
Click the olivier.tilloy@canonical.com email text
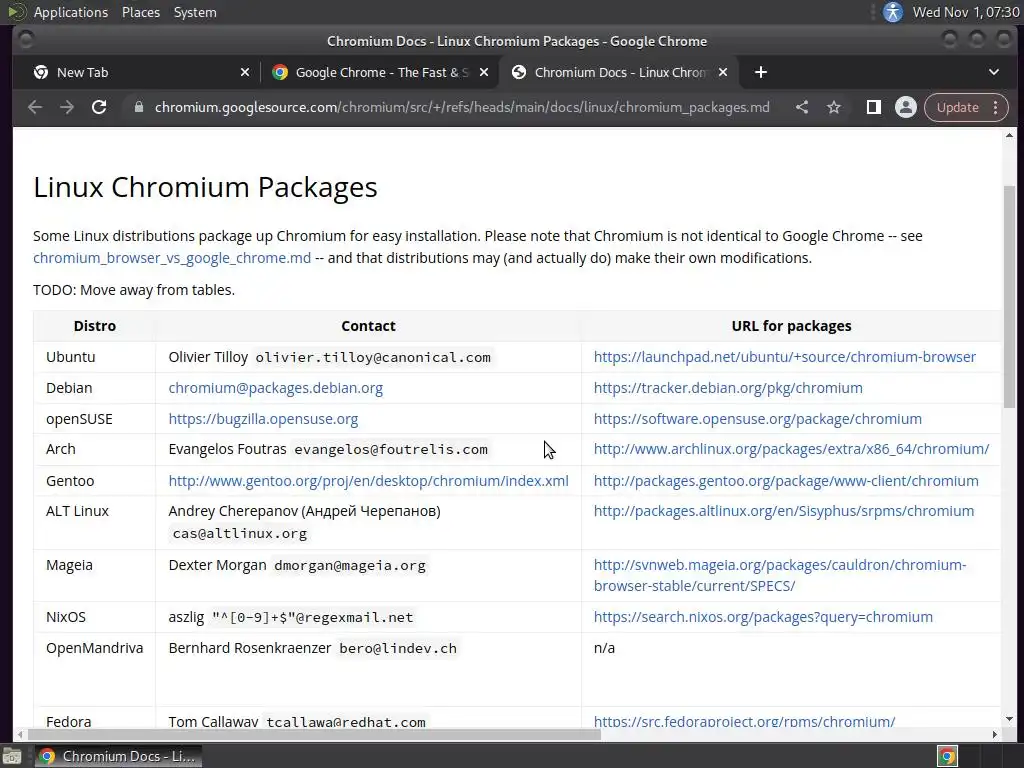(373, 357)
